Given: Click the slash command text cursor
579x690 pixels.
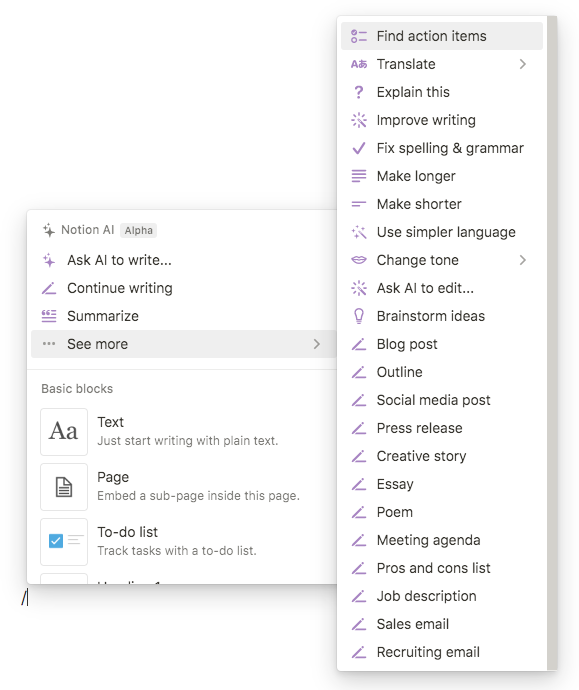Looking at the screenshot, I should [x=25, y=597].
